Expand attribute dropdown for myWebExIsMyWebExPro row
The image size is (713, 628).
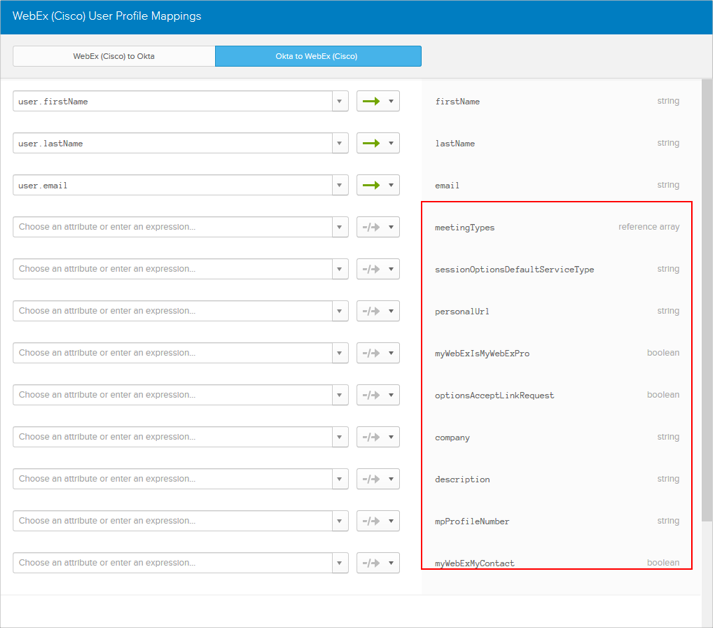(x=340, y=353)
